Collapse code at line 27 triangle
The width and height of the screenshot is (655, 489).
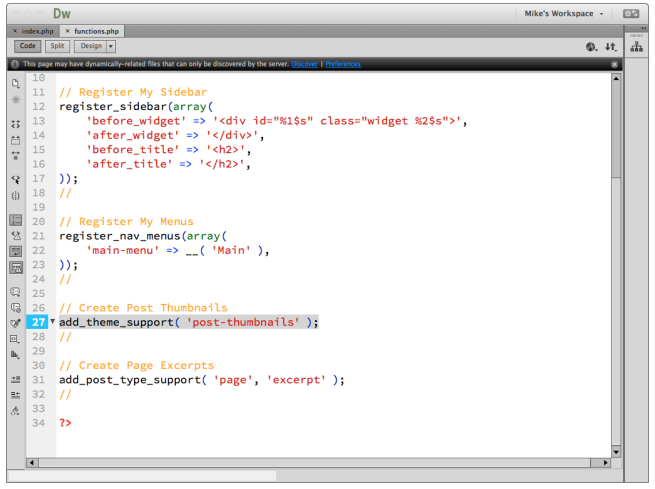pyautogui.click(x=53, y=321)
